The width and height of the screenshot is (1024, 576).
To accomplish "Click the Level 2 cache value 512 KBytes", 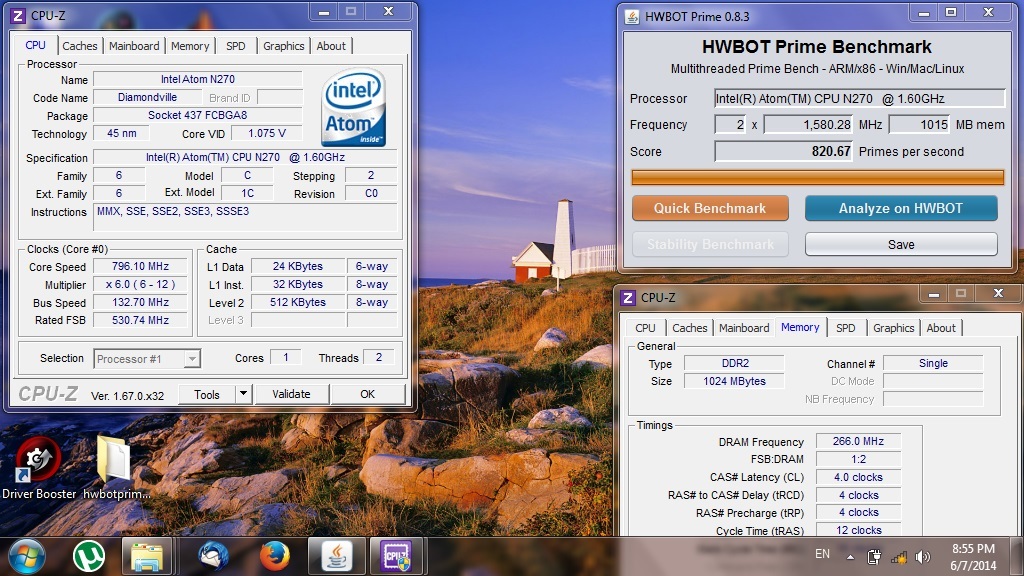I will pyautogui.click(x=298, y=302).
